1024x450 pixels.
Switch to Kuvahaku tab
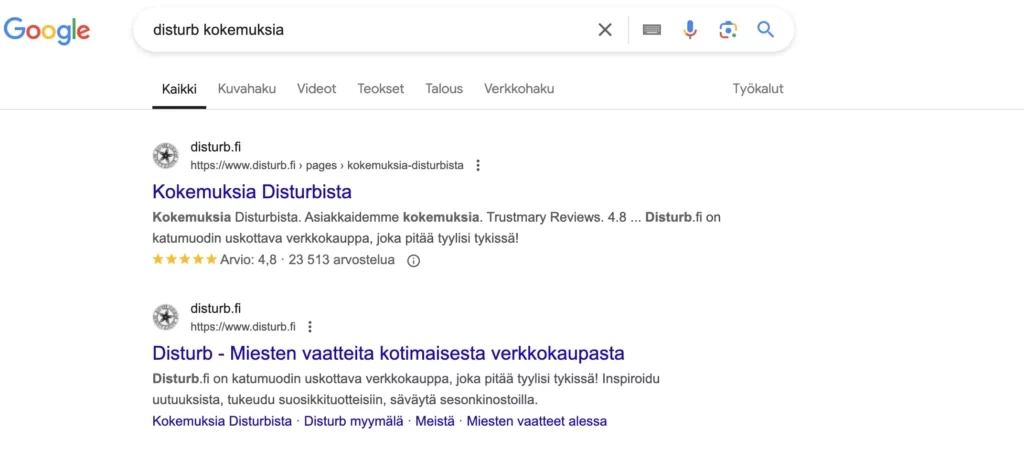(x=247, y=89)
